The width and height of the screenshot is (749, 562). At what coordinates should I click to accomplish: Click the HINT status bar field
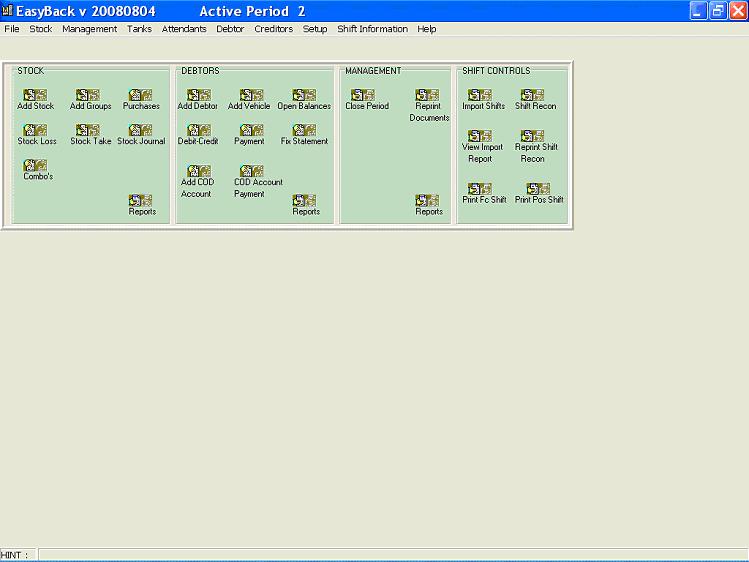[x=393, y=554]
